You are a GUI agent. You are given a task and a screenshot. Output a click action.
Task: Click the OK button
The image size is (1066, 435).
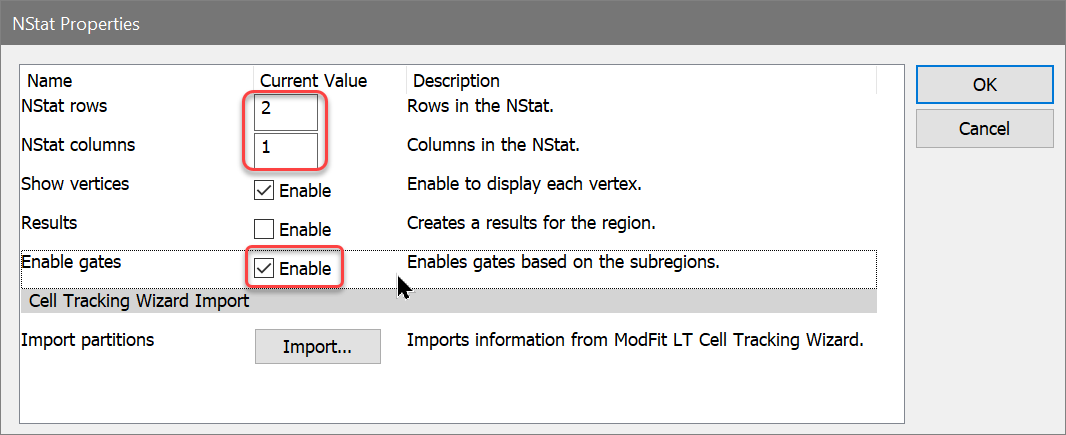984,85
